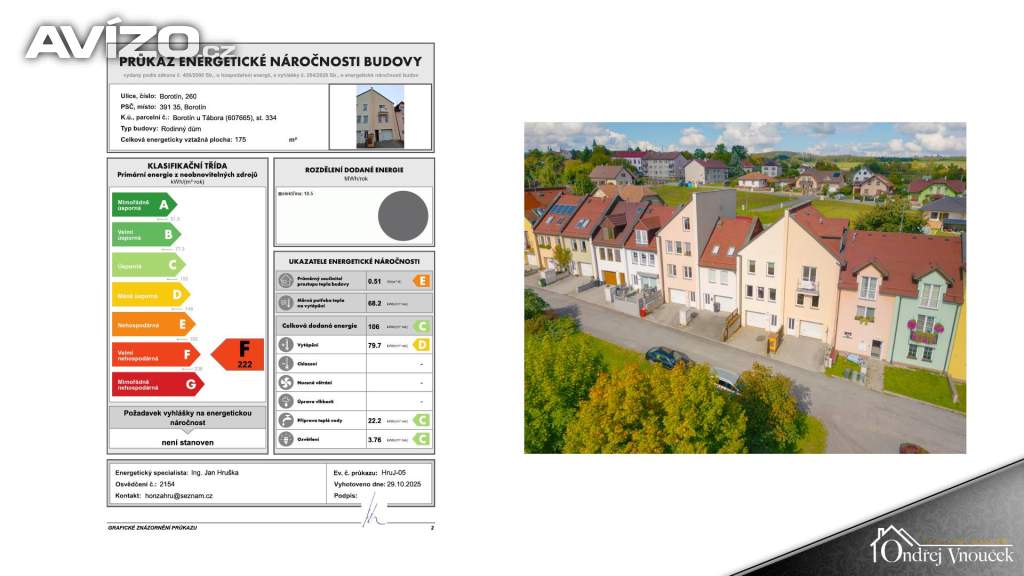Click the gray energy distribution pie chart

point(403,216)
